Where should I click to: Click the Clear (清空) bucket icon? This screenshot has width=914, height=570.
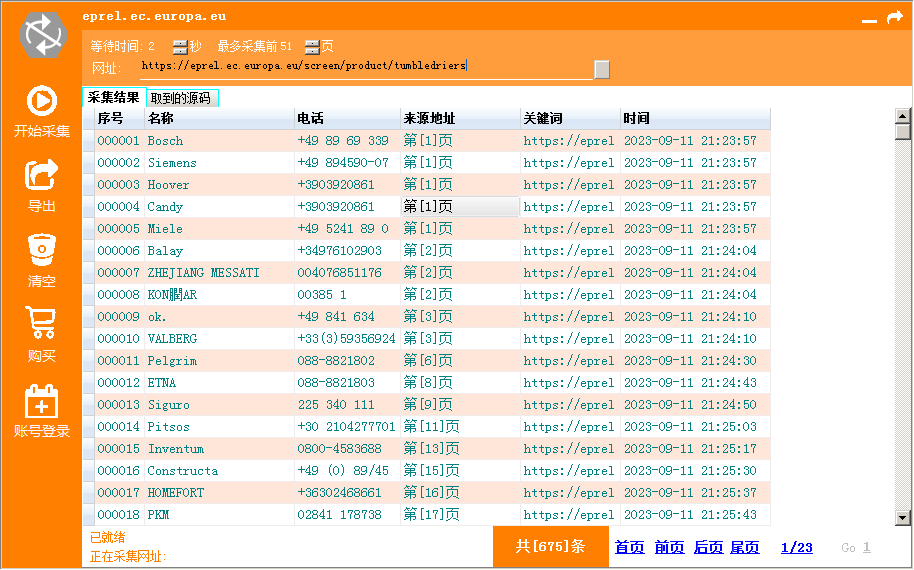[x=41, y=250]
